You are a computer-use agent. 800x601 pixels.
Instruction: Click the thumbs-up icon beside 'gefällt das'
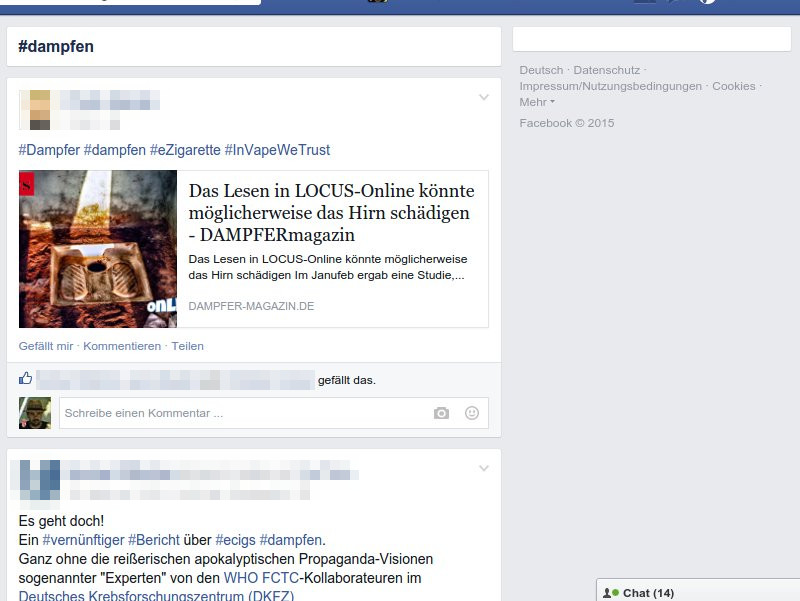[x=26, y=379]
